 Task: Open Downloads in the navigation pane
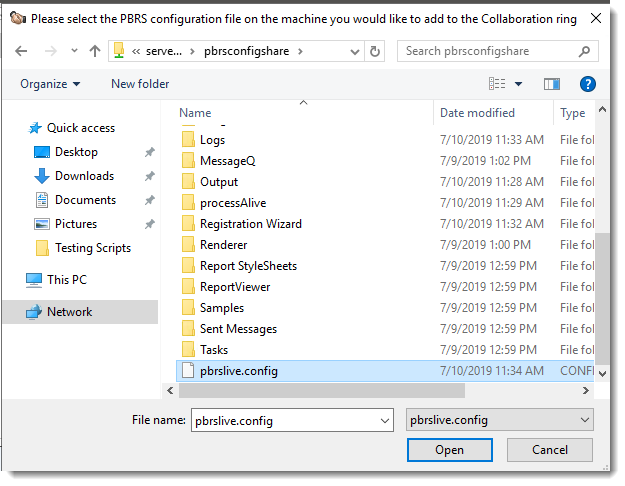[84, 176]
